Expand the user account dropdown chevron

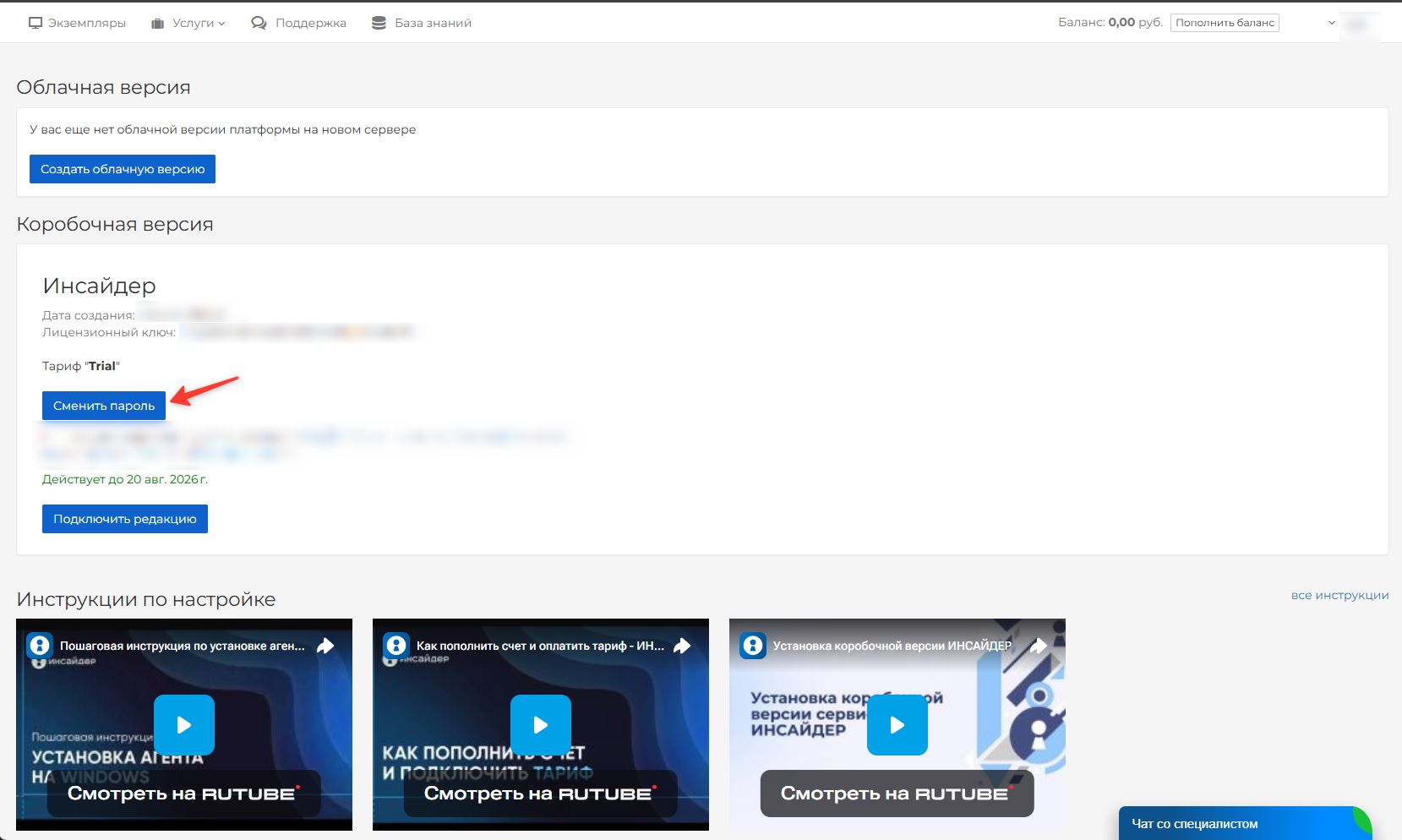point(1332,23)
